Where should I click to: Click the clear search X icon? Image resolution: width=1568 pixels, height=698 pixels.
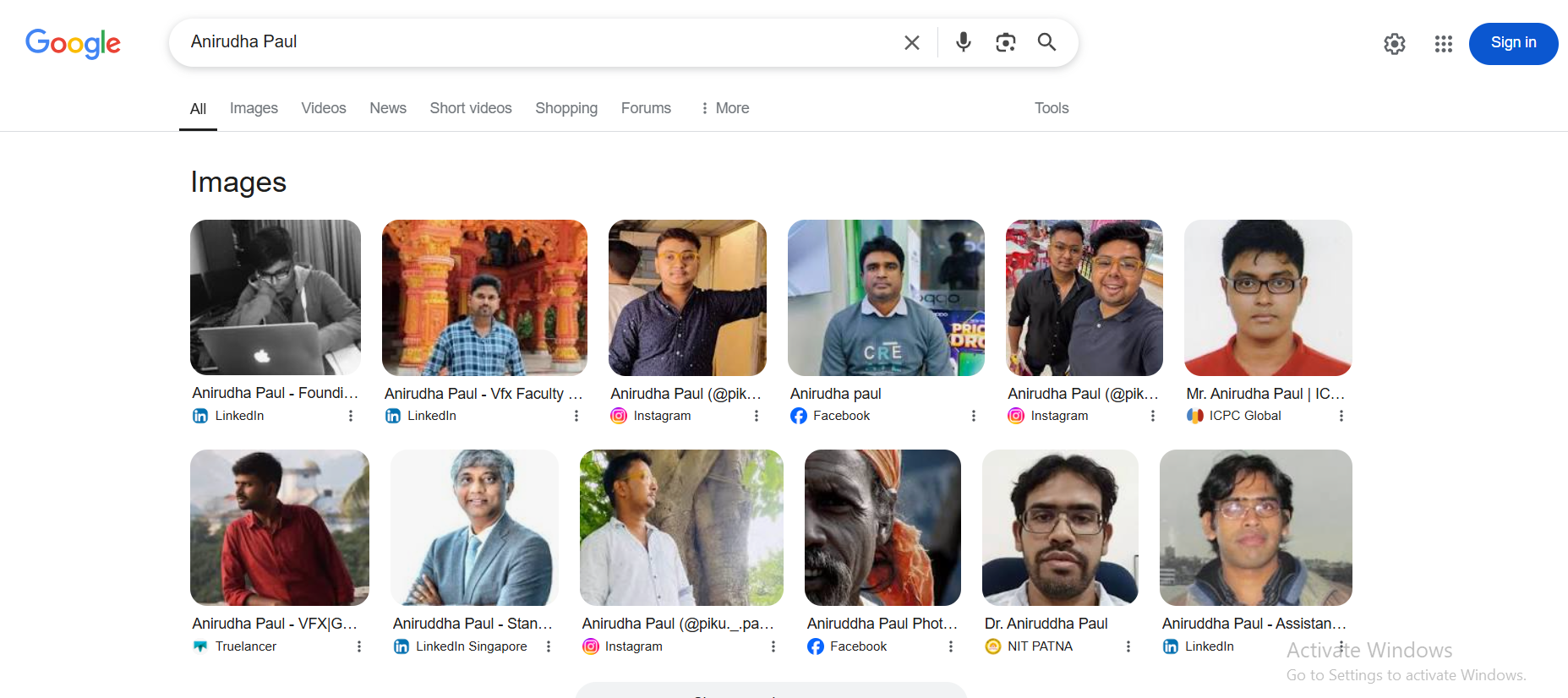click(x=911, y=42)
